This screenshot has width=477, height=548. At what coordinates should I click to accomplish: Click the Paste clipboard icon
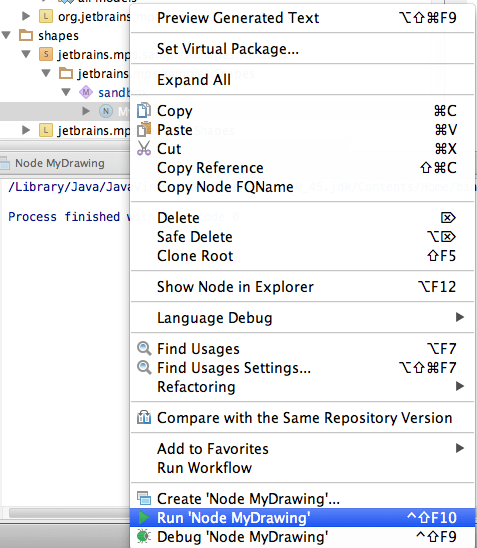(144, 129)
